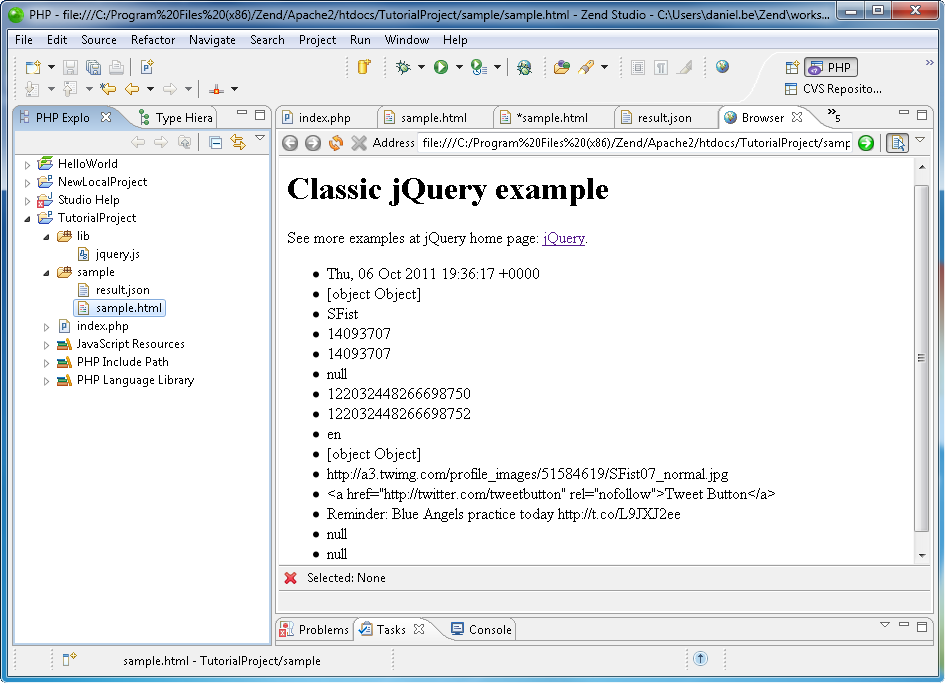The width and height of the screenshot is (945, 683).
Task: Click the Profile run icon with clock
Action: (x=479, y=67)
